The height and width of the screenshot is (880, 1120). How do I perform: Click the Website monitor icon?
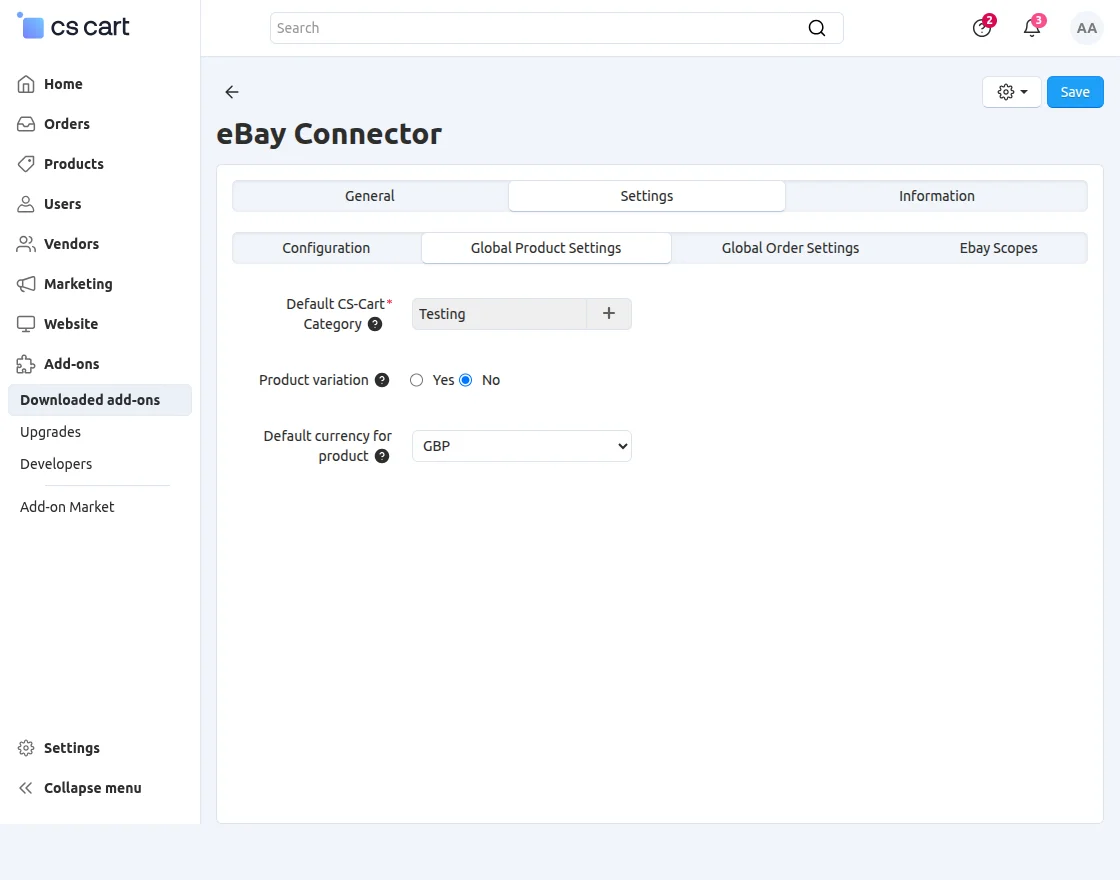26,324
